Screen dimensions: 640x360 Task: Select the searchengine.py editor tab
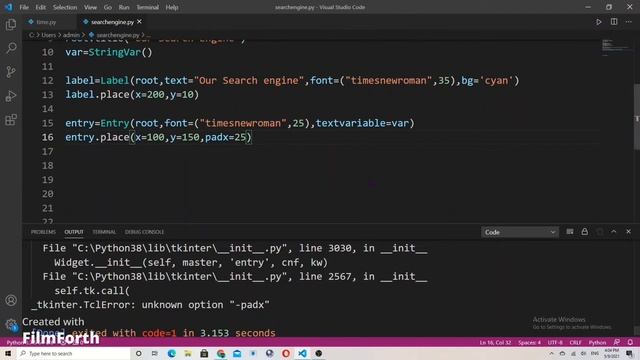pos(112,22)
